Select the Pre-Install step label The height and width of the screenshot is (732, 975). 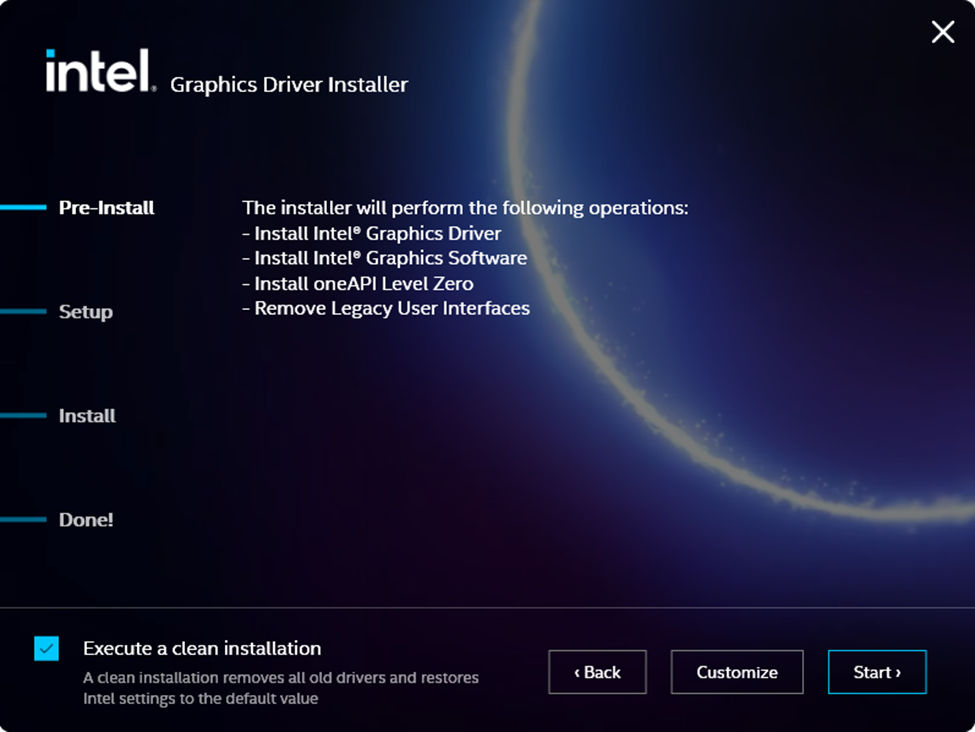(x=106, y=208)
